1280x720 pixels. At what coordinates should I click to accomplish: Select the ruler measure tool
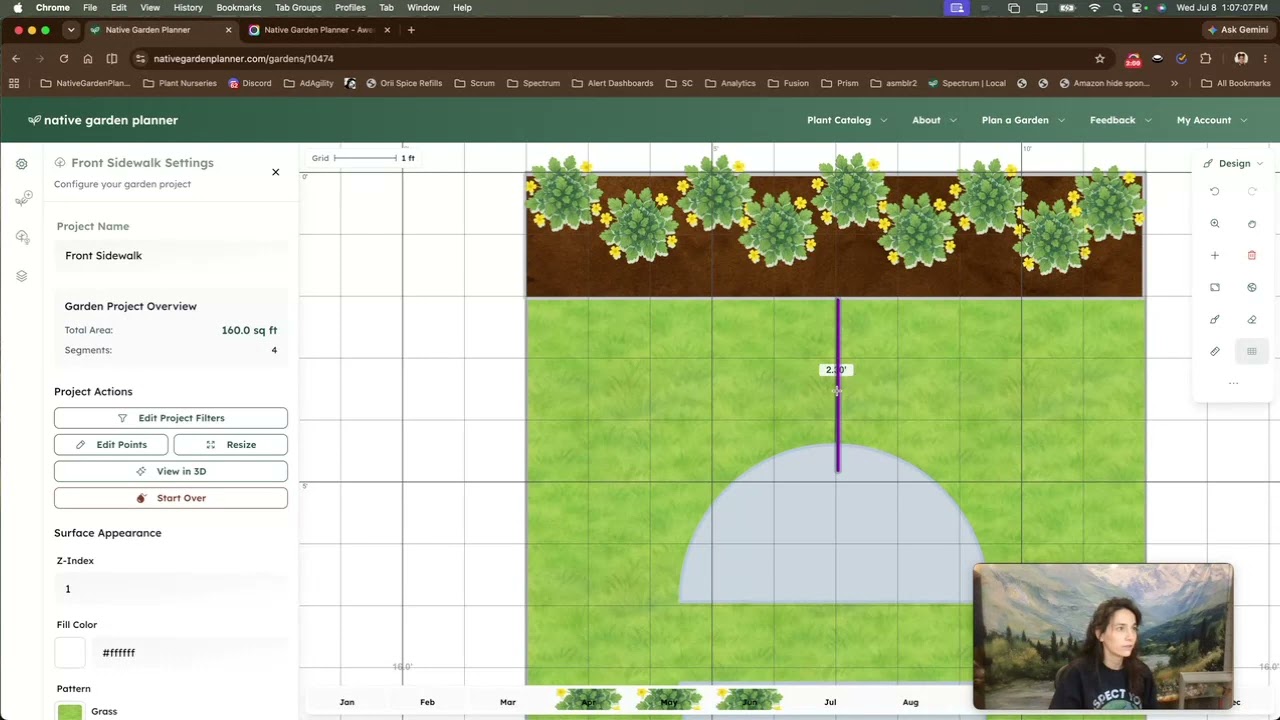(x=1215, y=351)
